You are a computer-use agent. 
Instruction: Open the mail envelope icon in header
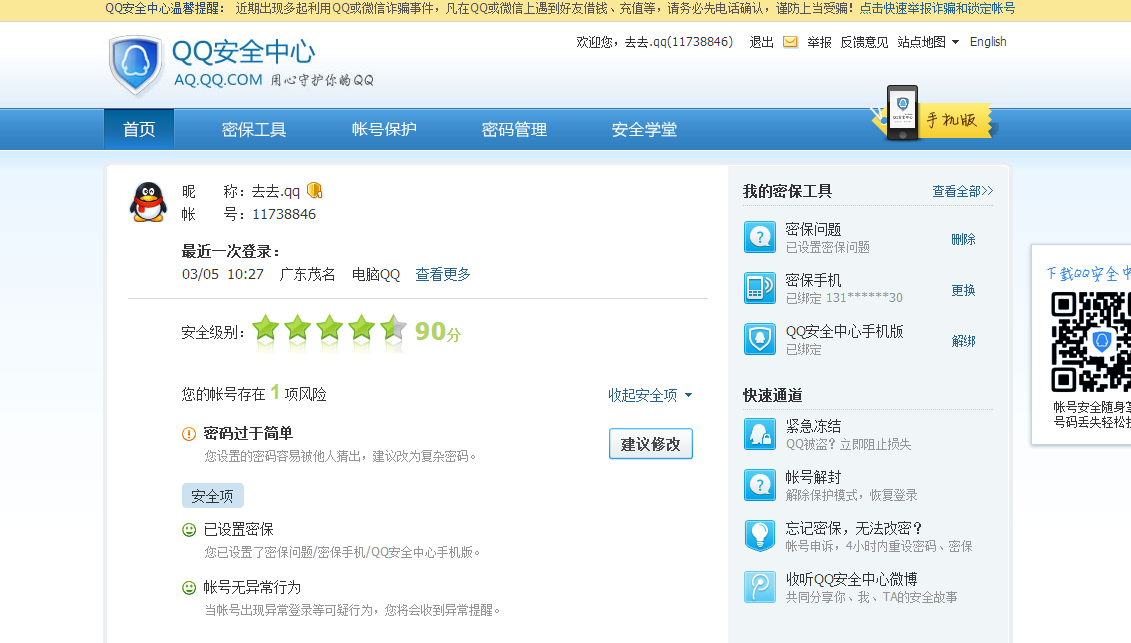pyautogui.click(x=790, y=42)
